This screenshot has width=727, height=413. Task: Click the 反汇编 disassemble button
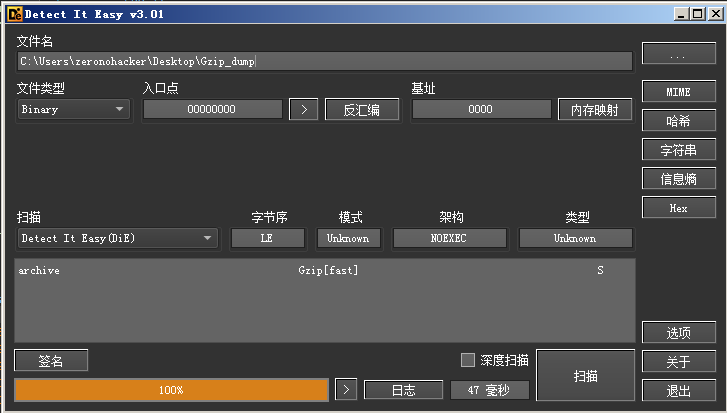pos(362,109)
